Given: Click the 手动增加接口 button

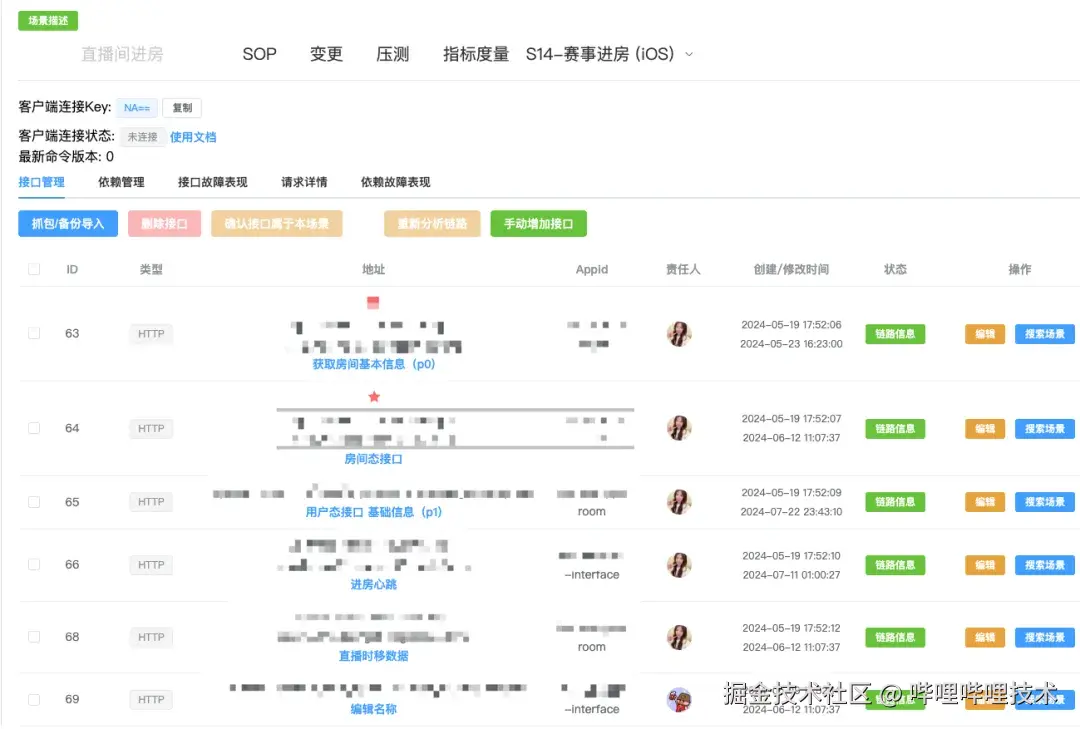Looking at the screenshot, I should (x=538, y=224).
